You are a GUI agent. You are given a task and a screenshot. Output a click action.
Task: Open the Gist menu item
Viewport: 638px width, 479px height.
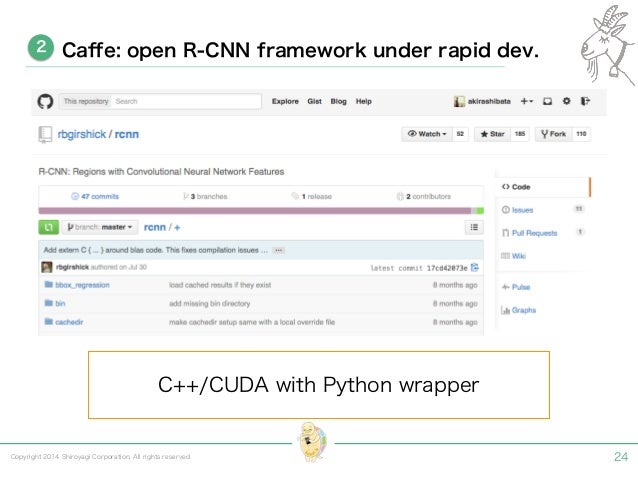(x=314, y=101)
